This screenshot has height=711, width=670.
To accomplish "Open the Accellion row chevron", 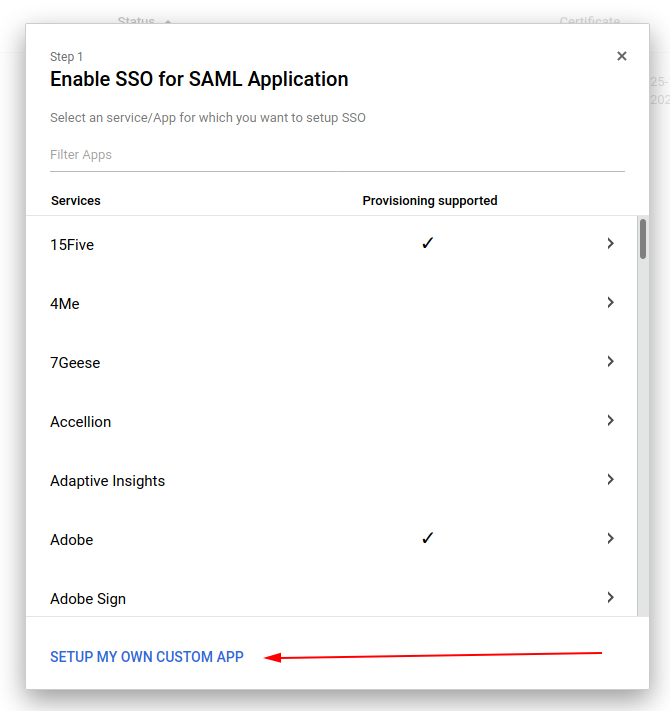I will point(611,420).
